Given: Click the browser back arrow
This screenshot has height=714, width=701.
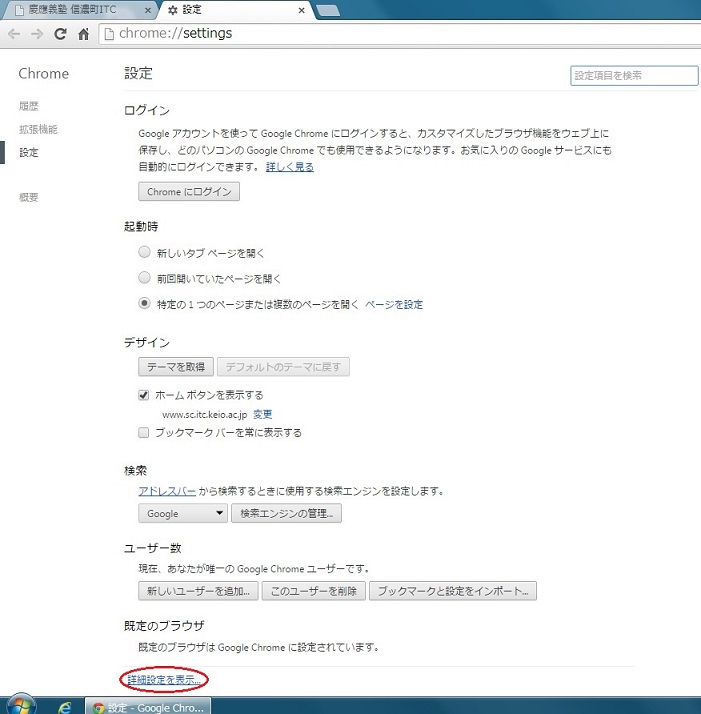Looking at the screenshot, I should coord(14,34).
